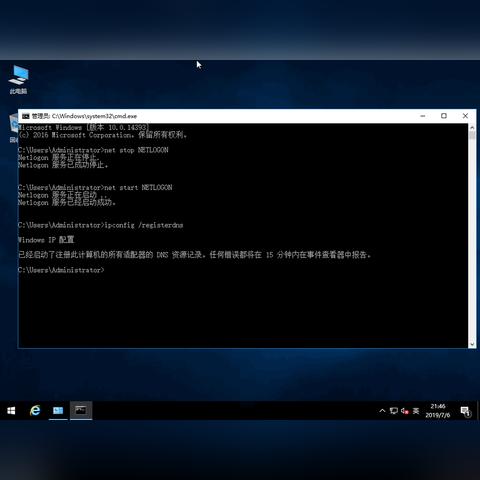
Task: Click the Microsoft Corporation copyright line
Action: pos(102,135)
